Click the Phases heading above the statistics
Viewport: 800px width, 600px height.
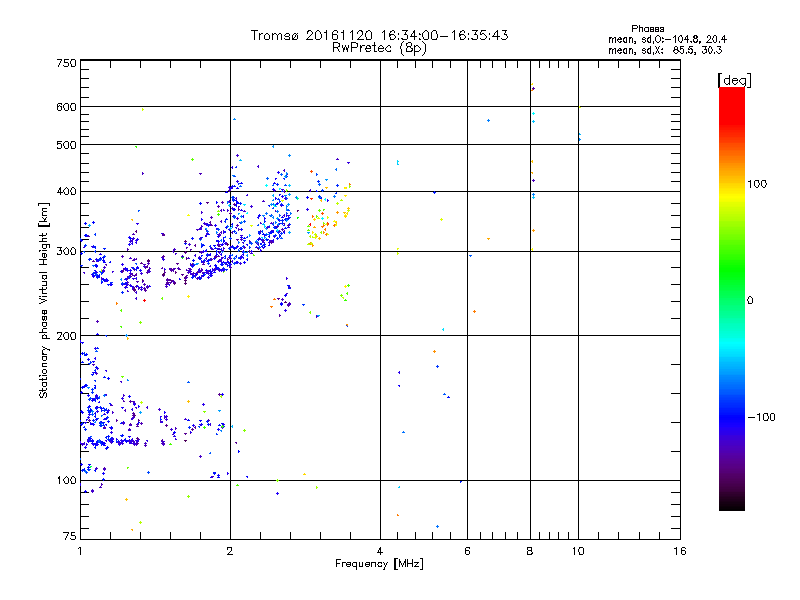[647, 29]
